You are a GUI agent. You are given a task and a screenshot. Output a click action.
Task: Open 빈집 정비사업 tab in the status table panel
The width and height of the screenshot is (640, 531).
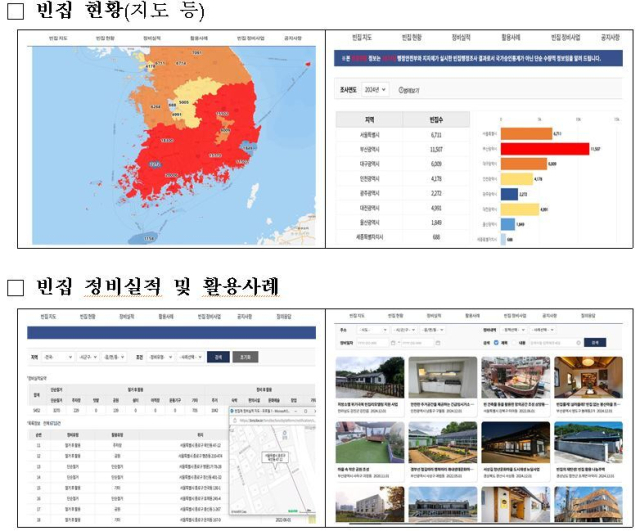click(x=566, y=38)
